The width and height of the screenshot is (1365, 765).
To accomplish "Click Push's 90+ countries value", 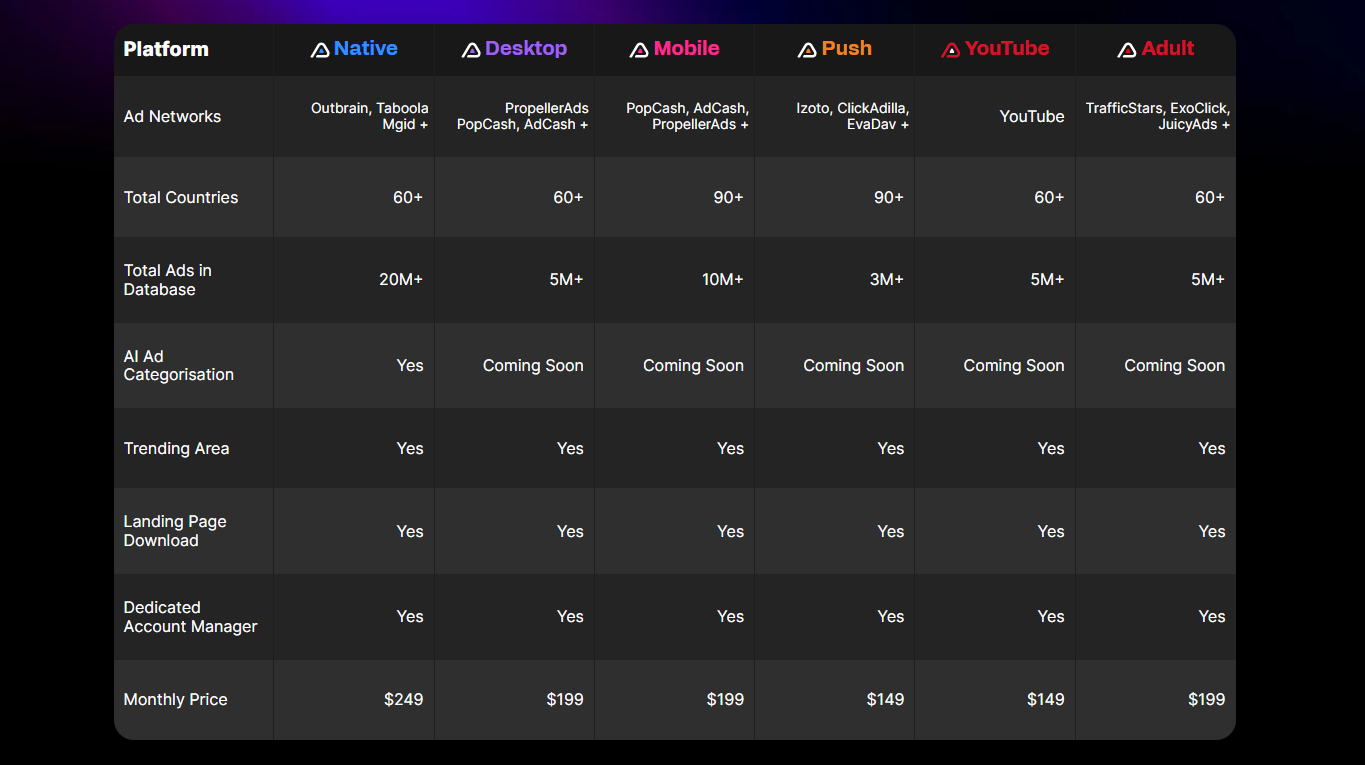I will tap(888, 197).
